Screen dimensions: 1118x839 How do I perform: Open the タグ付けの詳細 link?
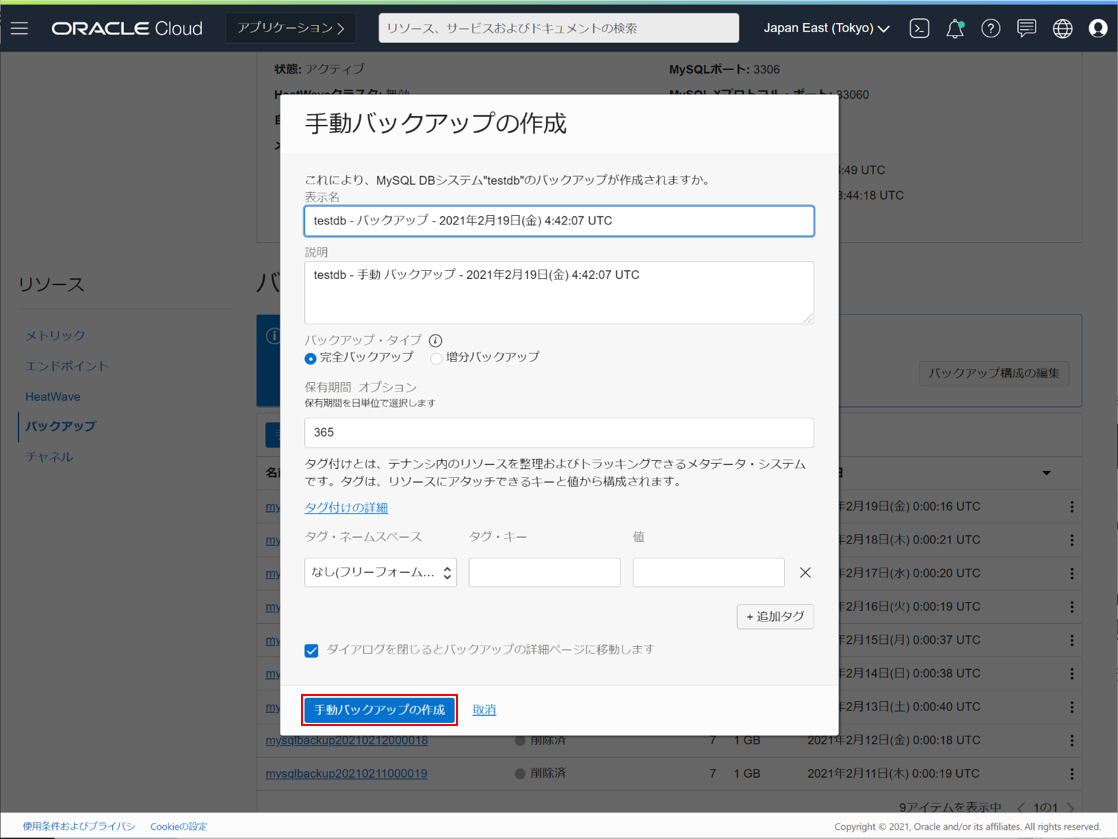346,508
